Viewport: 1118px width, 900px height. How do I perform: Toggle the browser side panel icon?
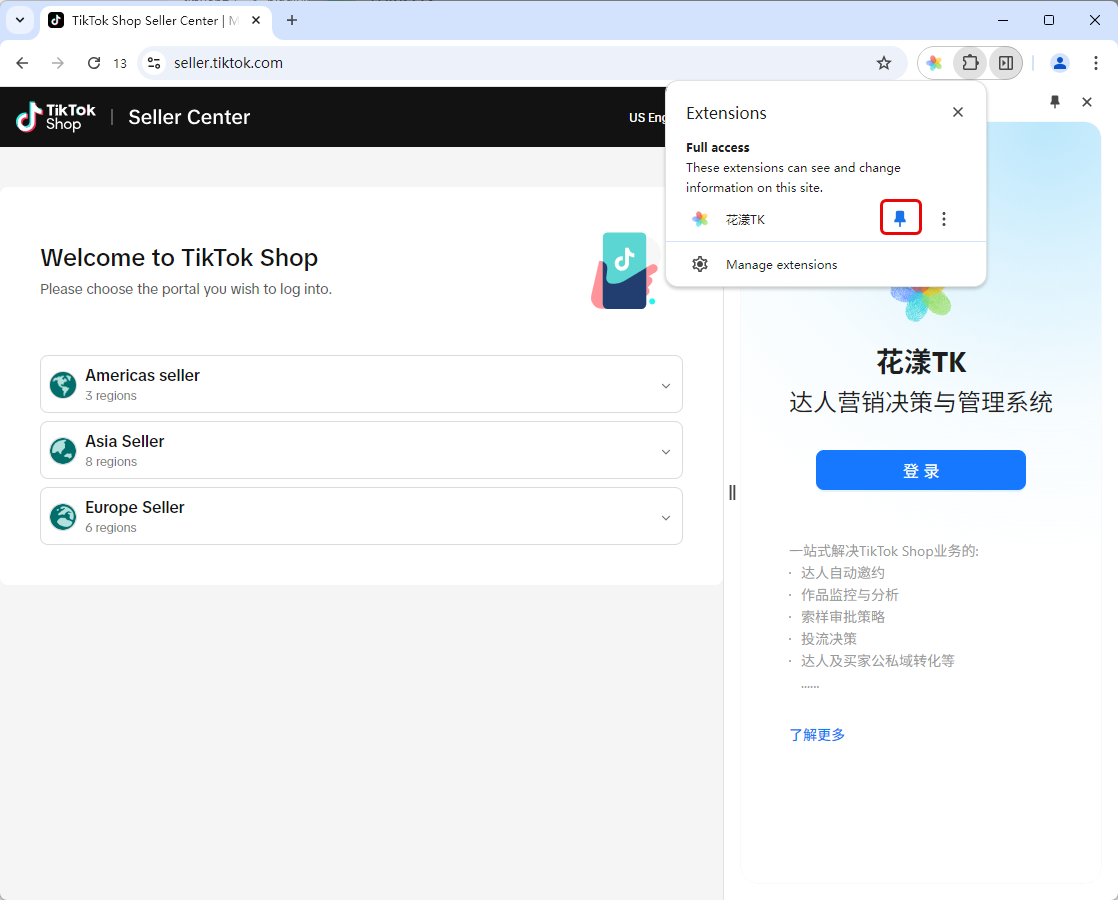pyautogui.click(x=1006, y=63)
